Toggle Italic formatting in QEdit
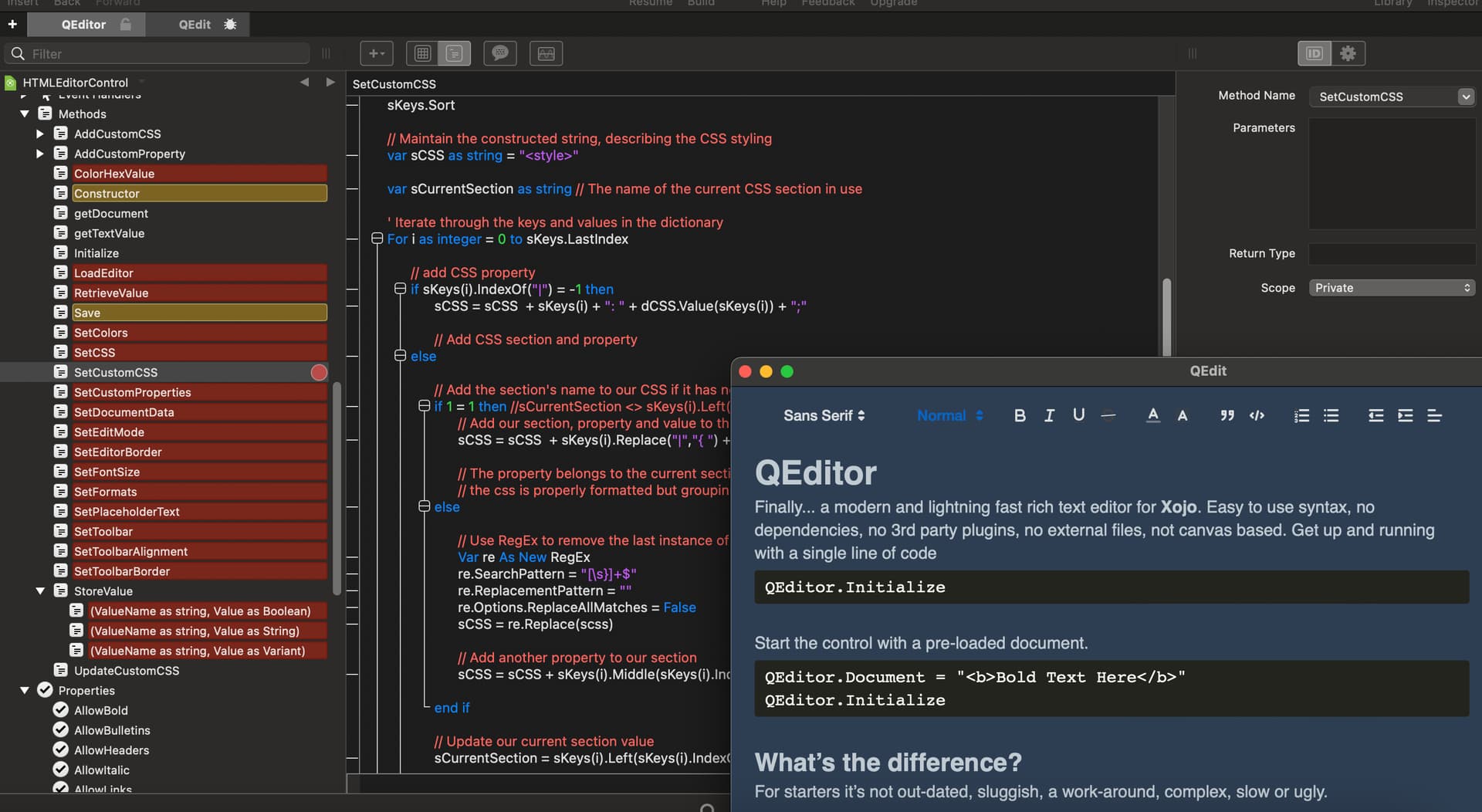Image resolution: width=1482 pixels, height=812 pixels. pos(1049,415)
